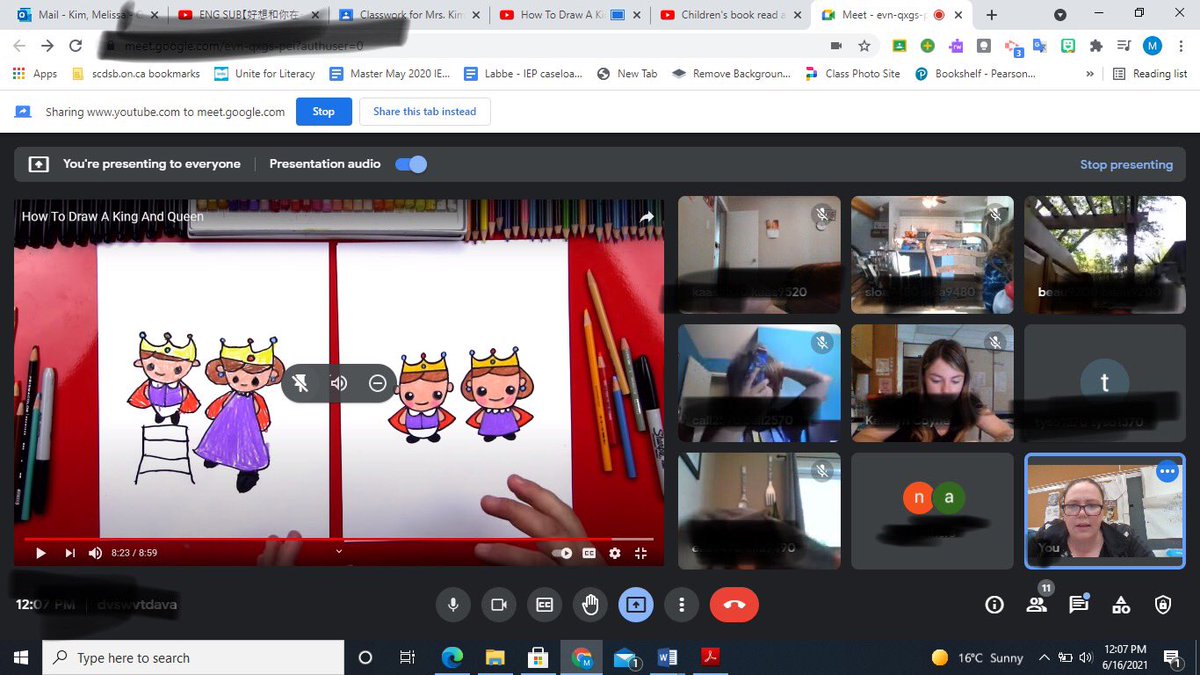
Task: Turn on captions in Meet toolbar
Action: tap(544, 604)
